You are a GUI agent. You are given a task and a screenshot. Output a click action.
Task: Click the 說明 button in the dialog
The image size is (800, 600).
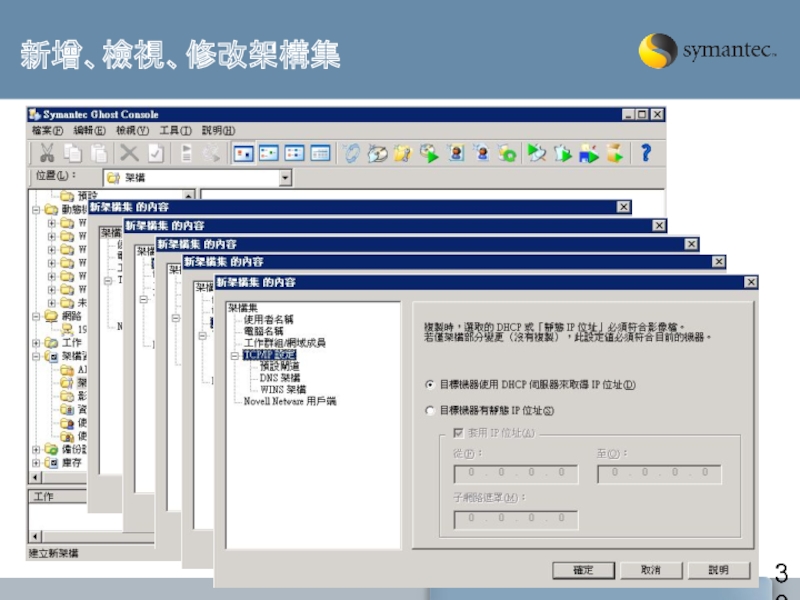(x=719, y=570)
